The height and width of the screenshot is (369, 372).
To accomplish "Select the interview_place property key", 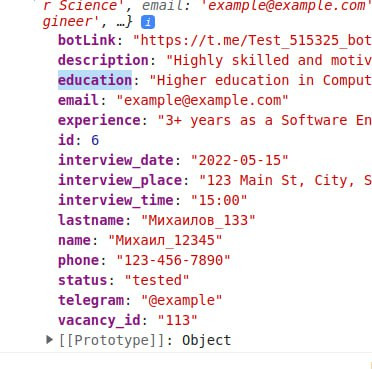I will 120,180.
